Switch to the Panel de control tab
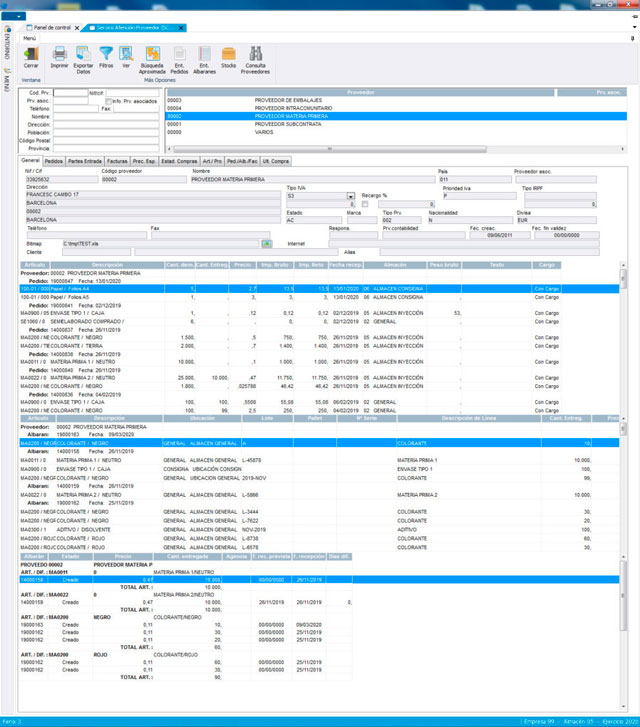 pyautogui.click(x=52, y=28)
